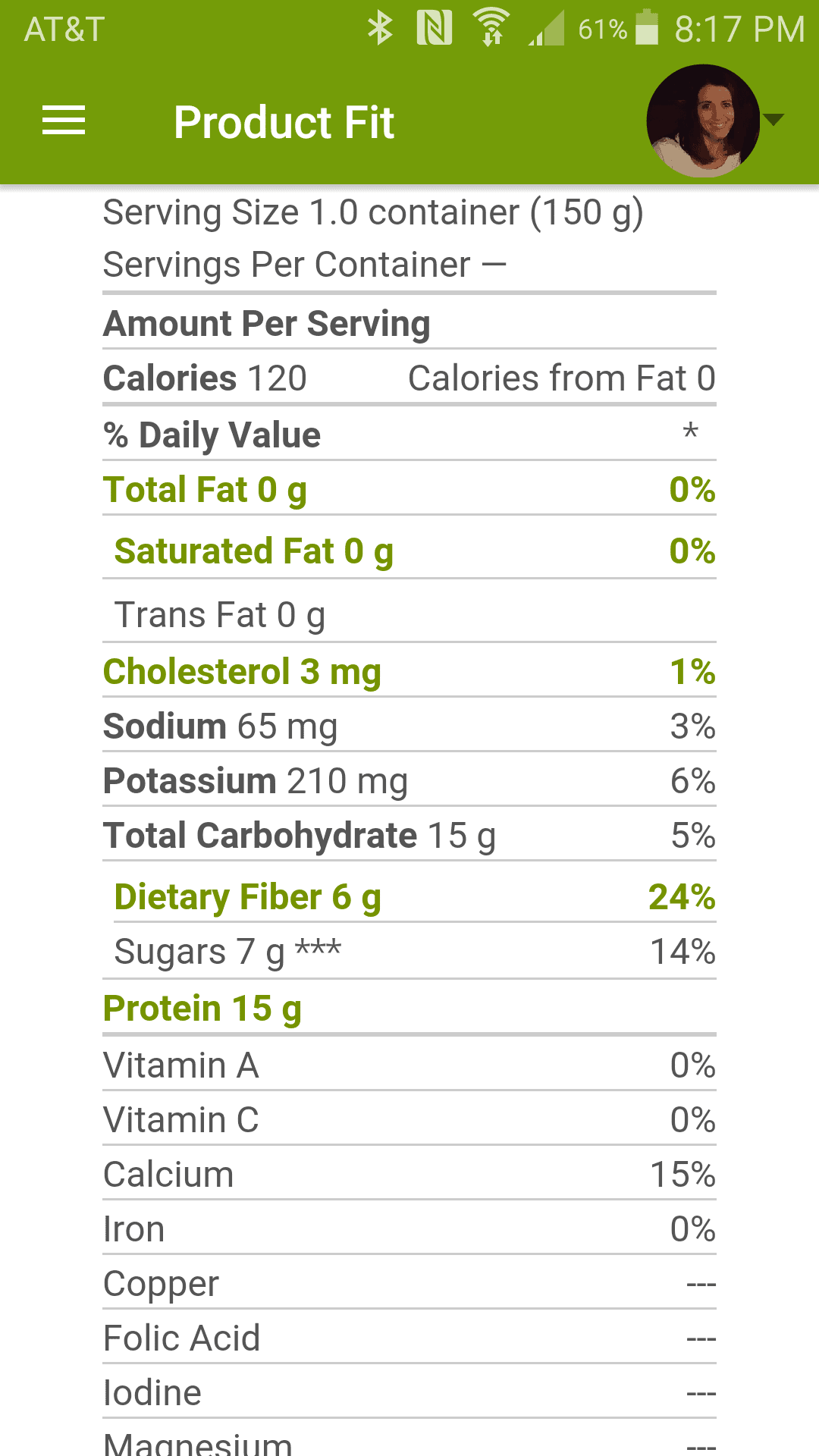
Task: Tap the Serving Size text
Action: tap(373, 212)
